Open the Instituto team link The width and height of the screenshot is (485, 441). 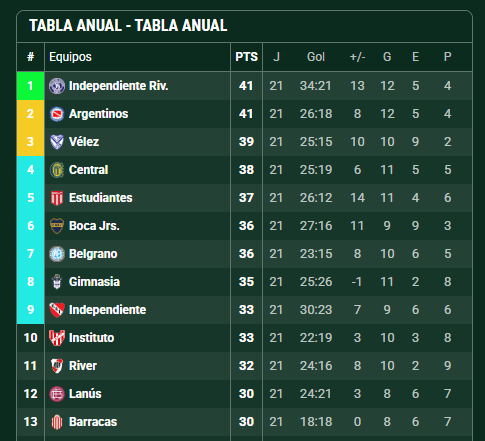[x=91, y=338]
